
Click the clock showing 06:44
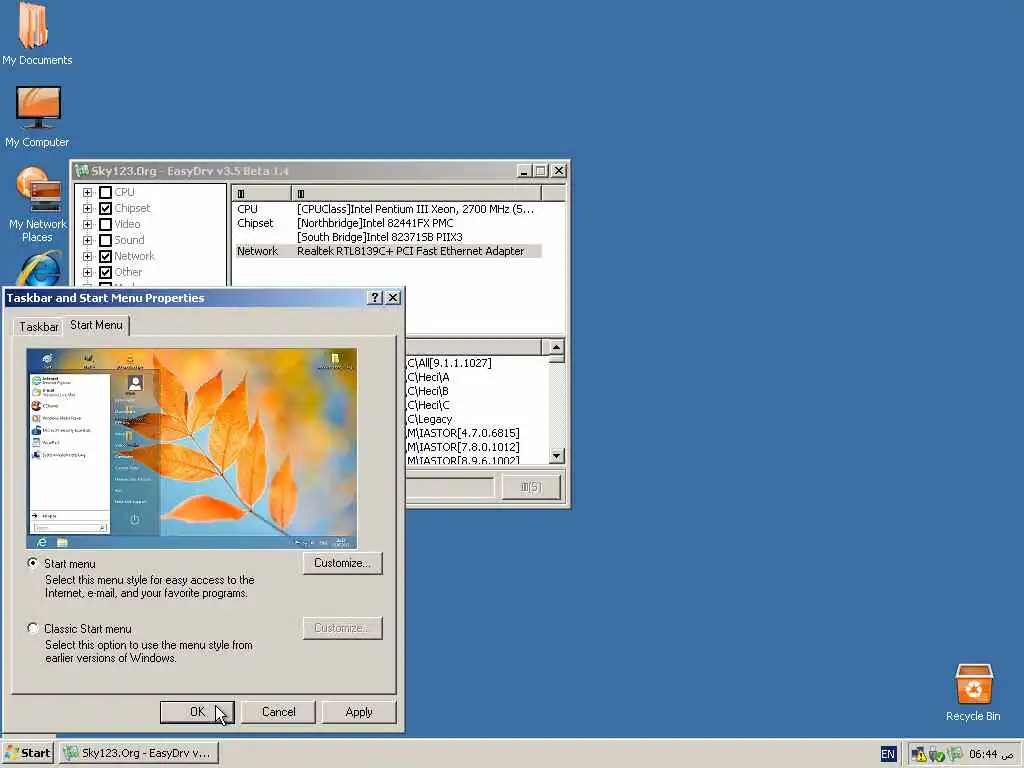click(x=990, y=754)
